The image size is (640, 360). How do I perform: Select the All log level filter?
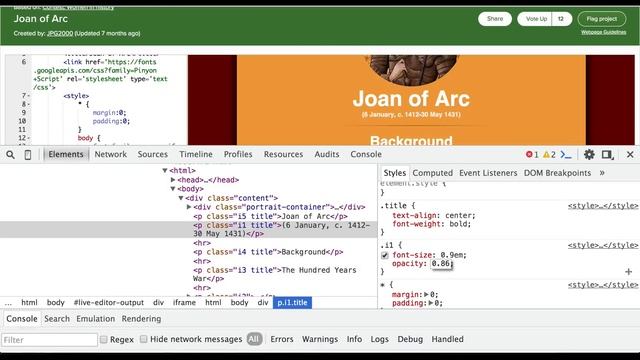tap(254, 339)
